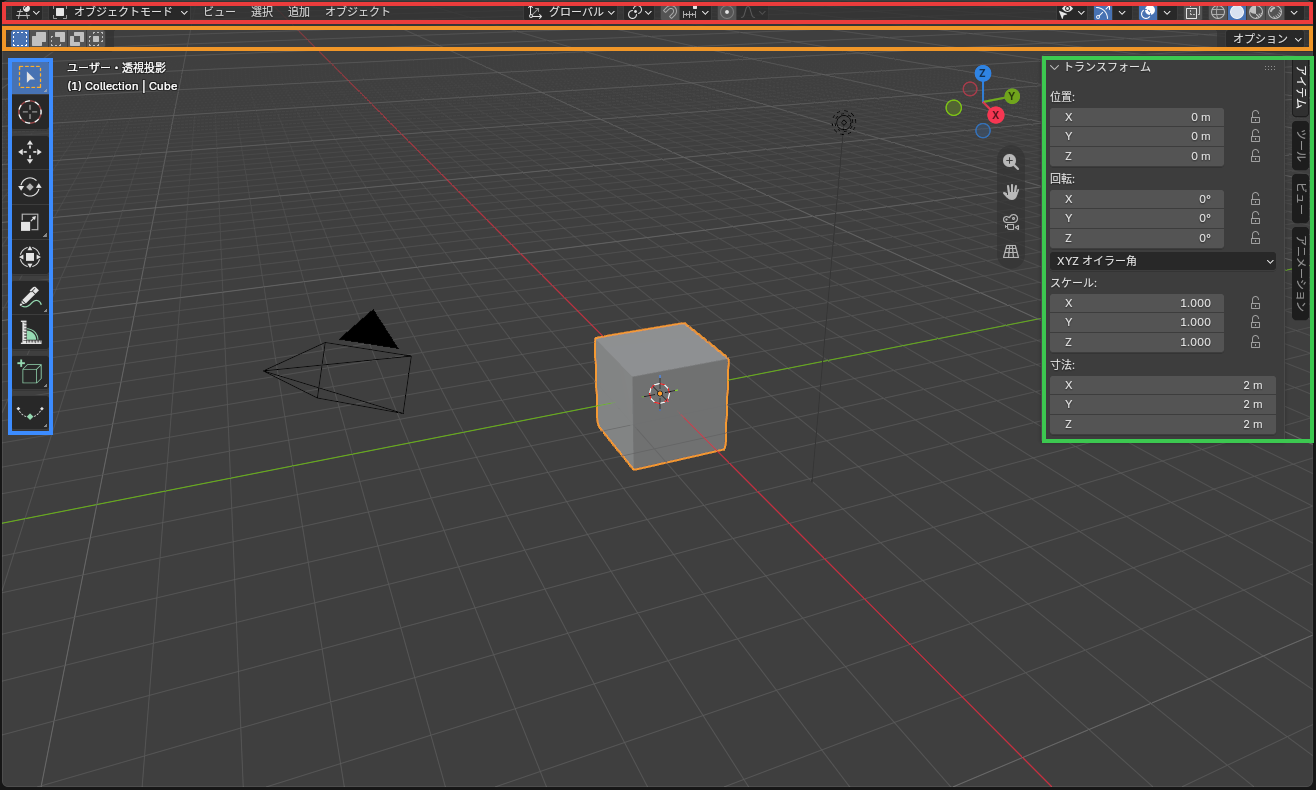Open the 追加 menu
The height and width of the screenshot is (790, 1316).
(299, 12)
